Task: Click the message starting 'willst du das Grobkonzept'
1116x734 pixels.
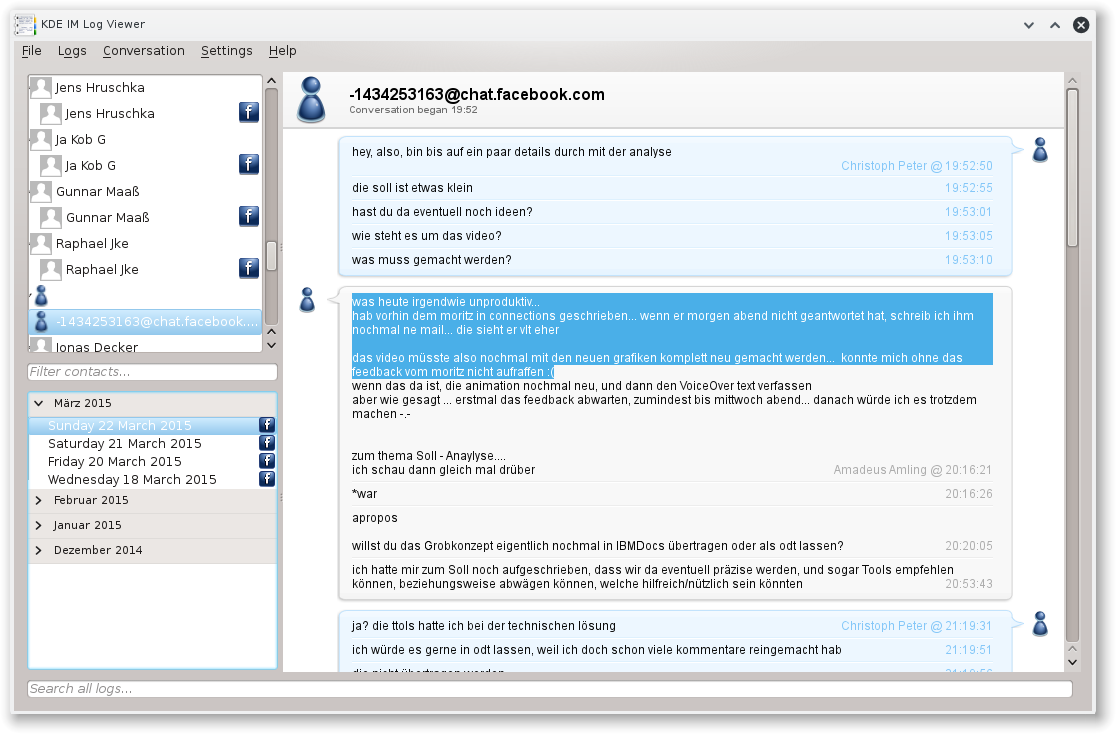Action: (597, 546)
